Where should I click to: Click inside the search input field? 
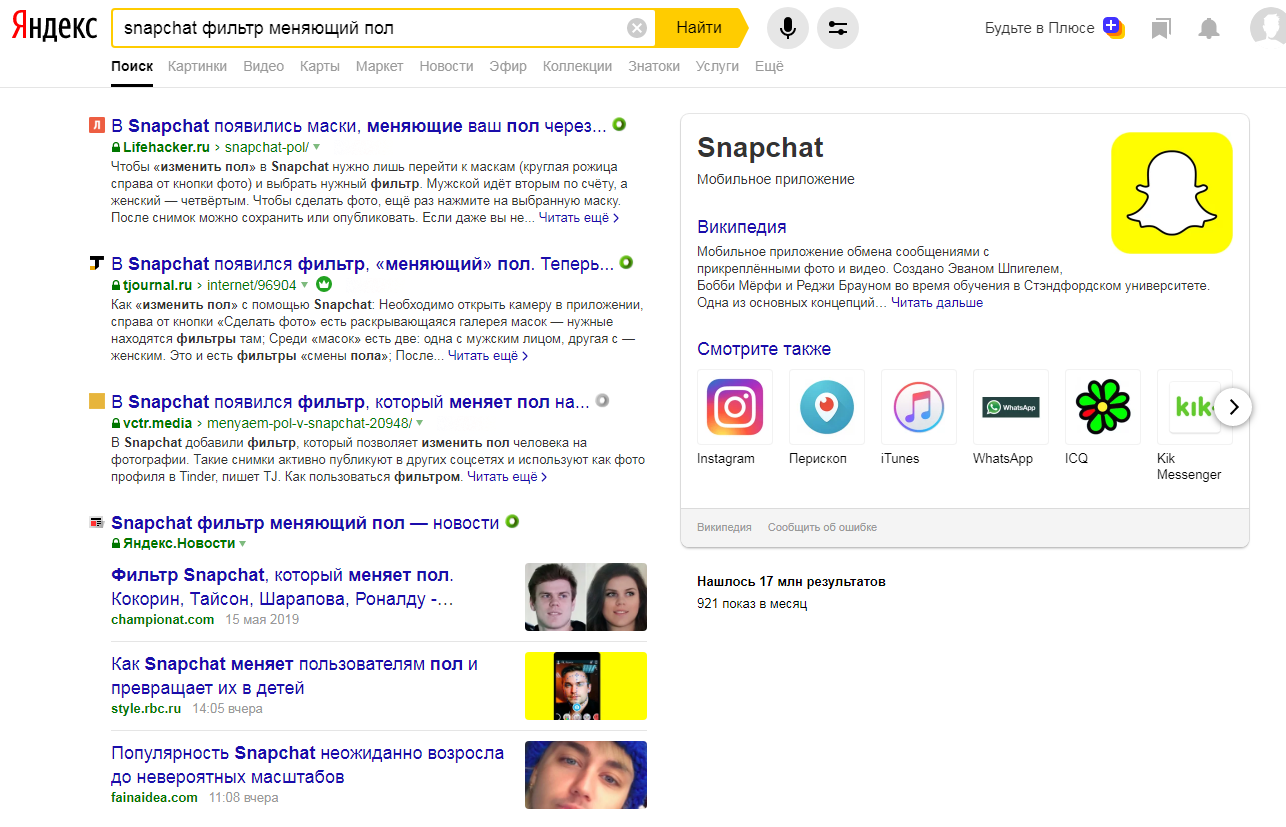[370, 28]
